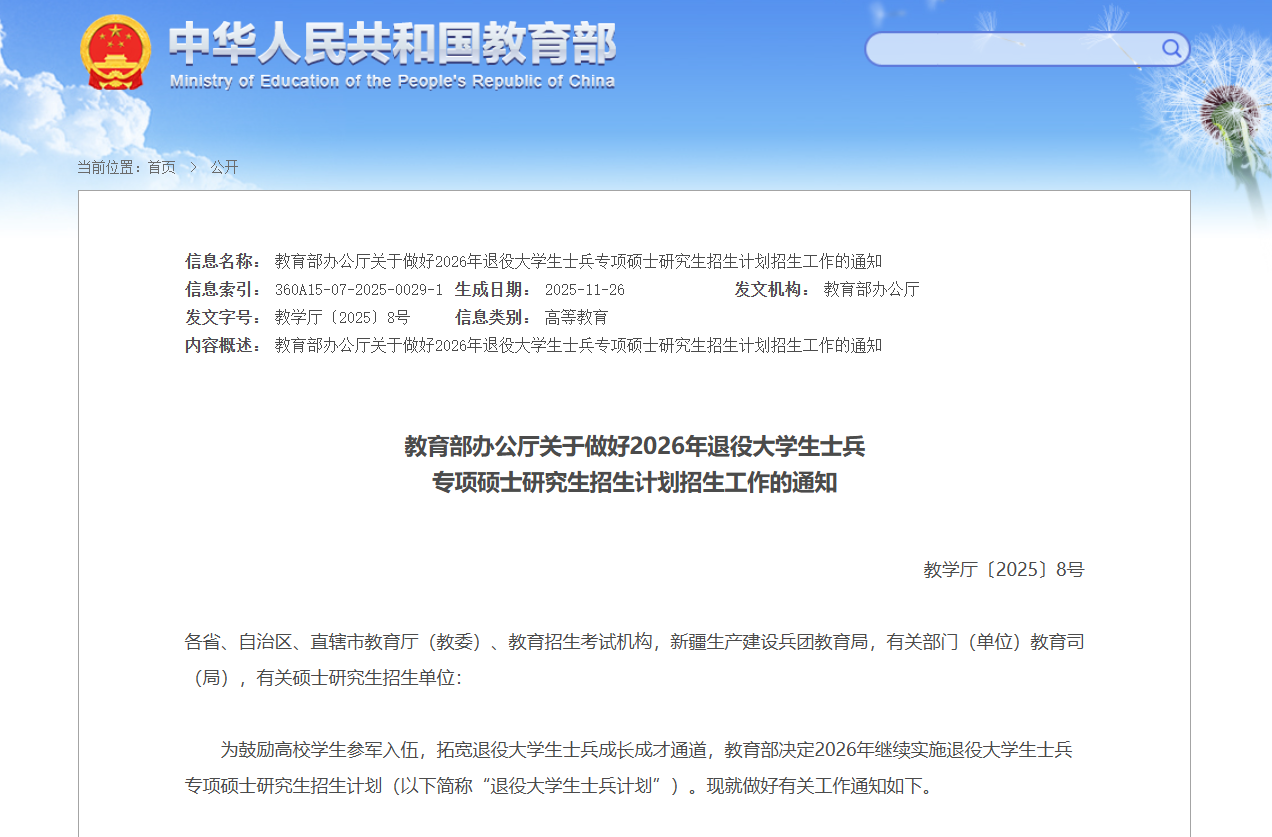Click the 教学厅〔2025〕8号 value beside 发文字号
Image resolution: width=1272 pixels, height=837 pixels.
click(x=342, y=318)
